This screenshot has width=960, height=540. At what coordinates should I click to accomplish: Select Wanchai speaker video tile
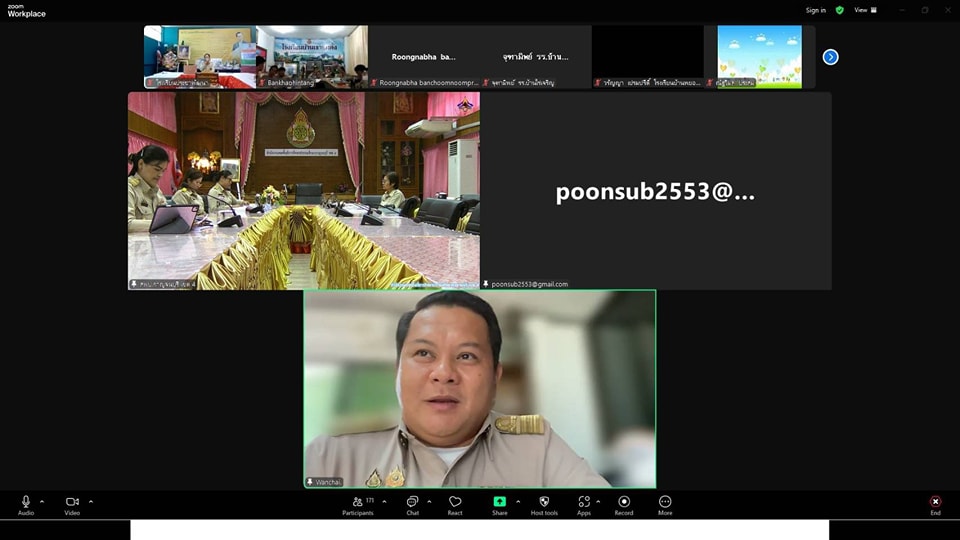point(480,389)
